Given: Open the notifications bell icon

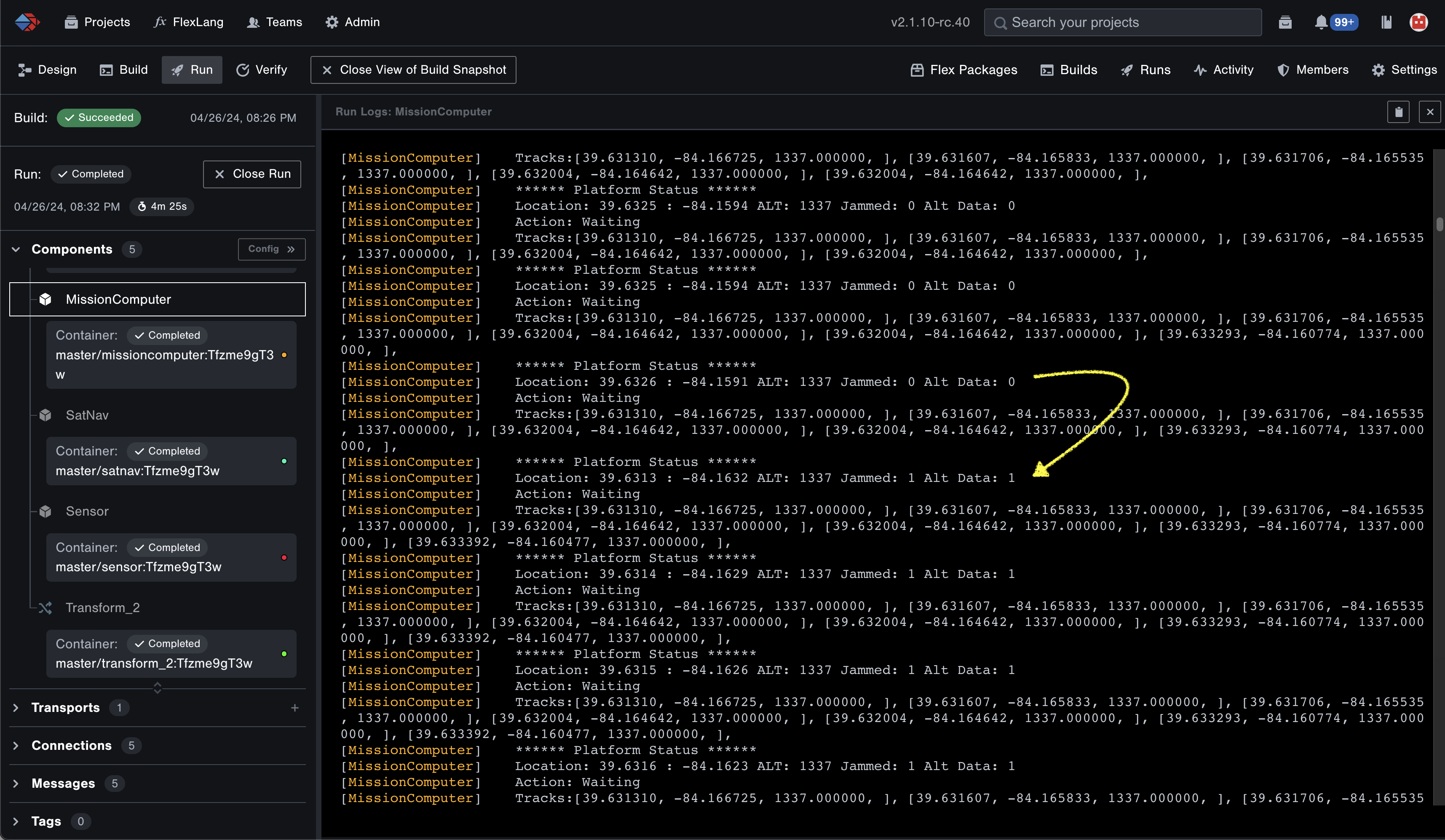Looking at the screenshot, I should [x=1321, y=22].
